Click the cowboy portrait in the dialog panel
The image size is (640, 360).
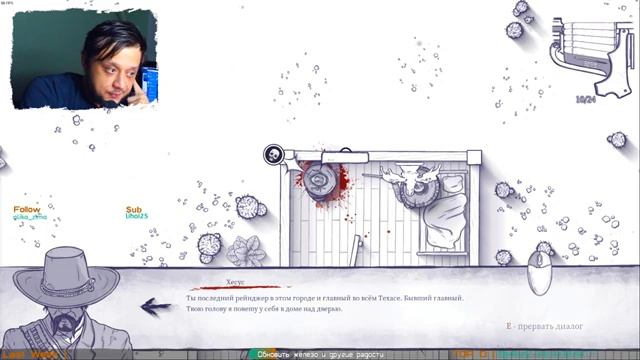(67, 299)
